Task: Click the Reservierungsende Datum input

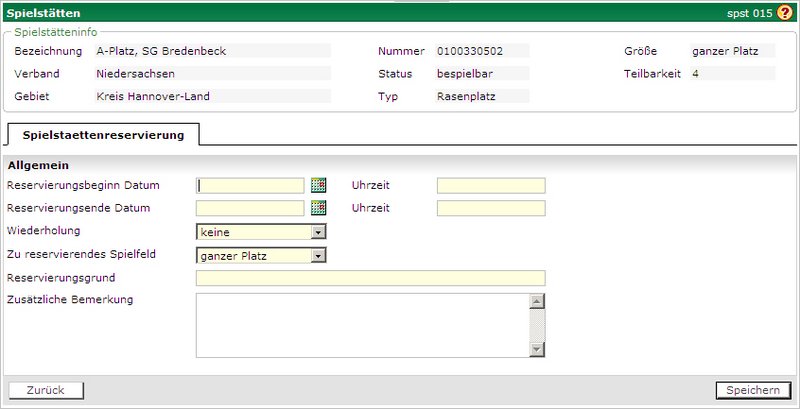Action: pyautogui.click(x=250, y=208)
